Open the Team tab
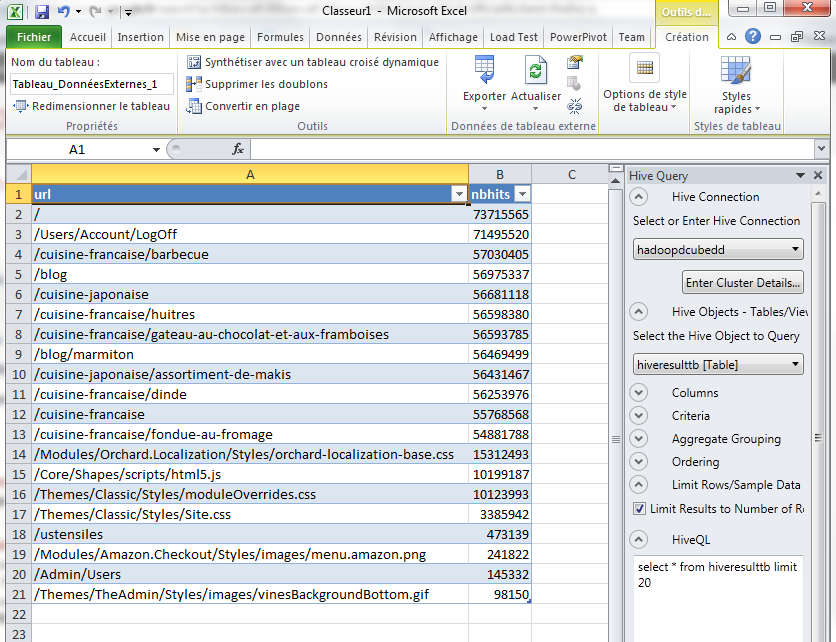The width and height of the screenshot is (836, 642). click(631, 37)
